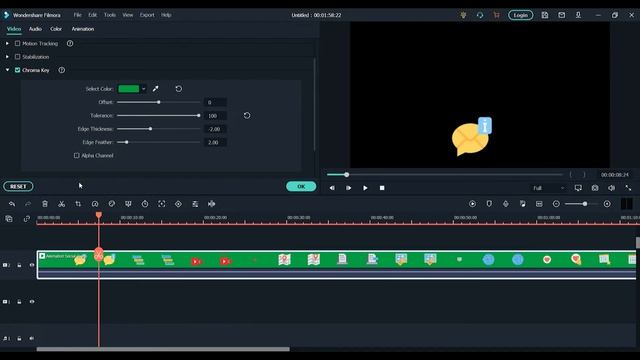The height and width of the screenshot is (360, 640).
Task: Hide video track 1 with the eye icon
Action: point(32,302)
